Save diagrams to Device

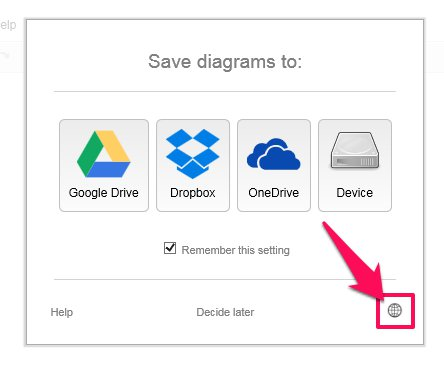(355, 165)
